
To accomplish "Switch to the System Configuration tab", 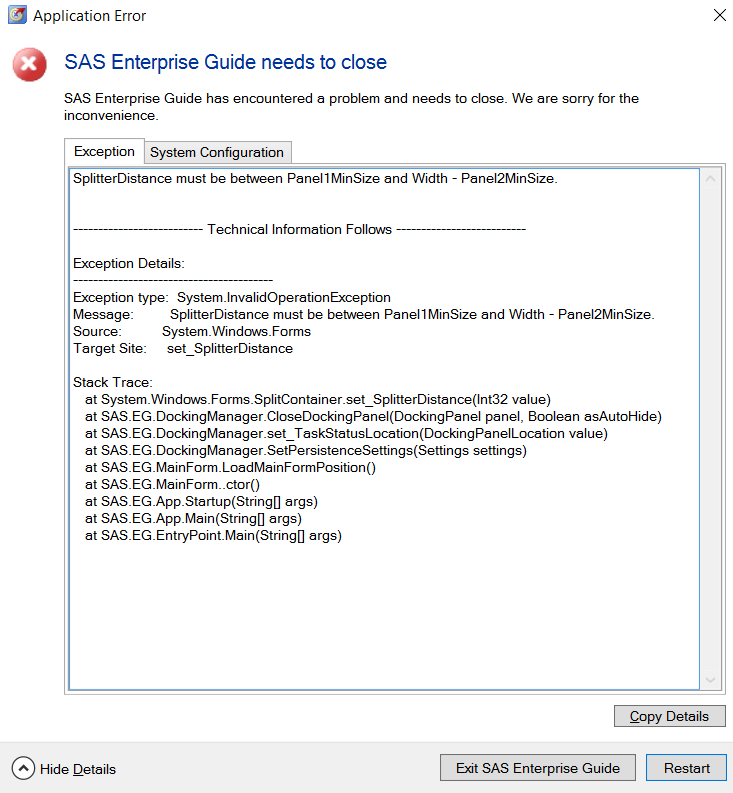I will tap(217, 153).
